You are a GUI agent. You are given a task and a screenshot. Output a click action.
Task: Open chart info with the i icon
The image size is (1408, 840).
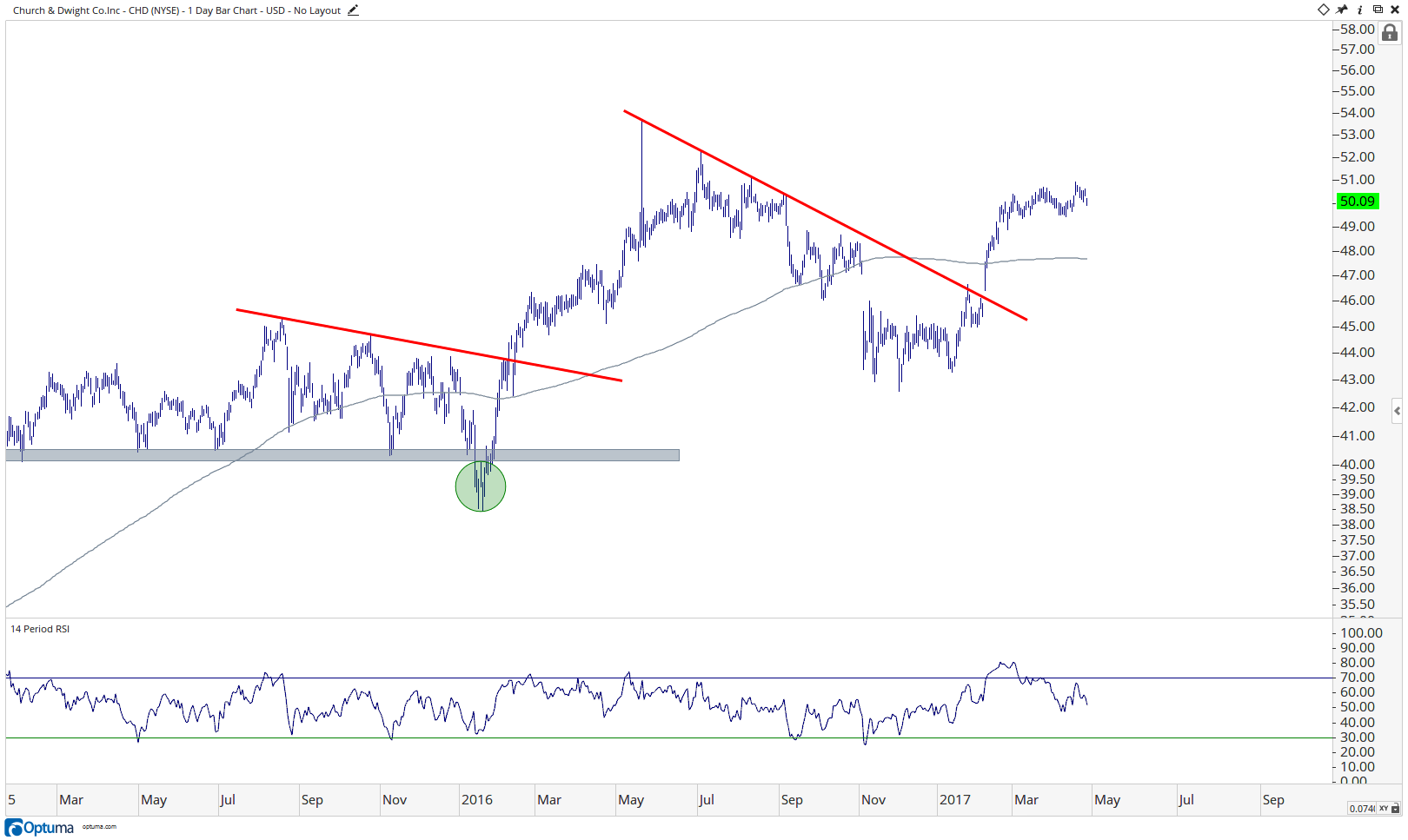pyautogui.click(x=1360, y=10)
